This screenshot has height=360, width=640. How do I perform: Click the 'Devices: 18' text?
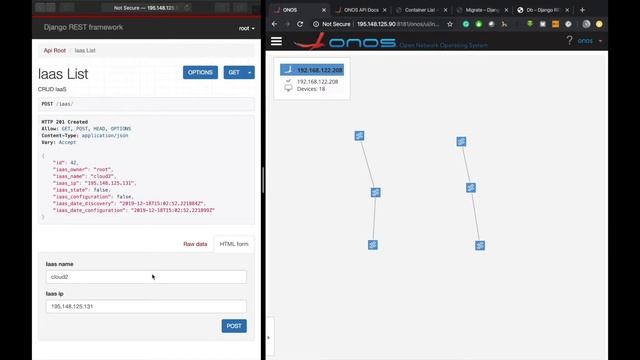coord(311,89)
